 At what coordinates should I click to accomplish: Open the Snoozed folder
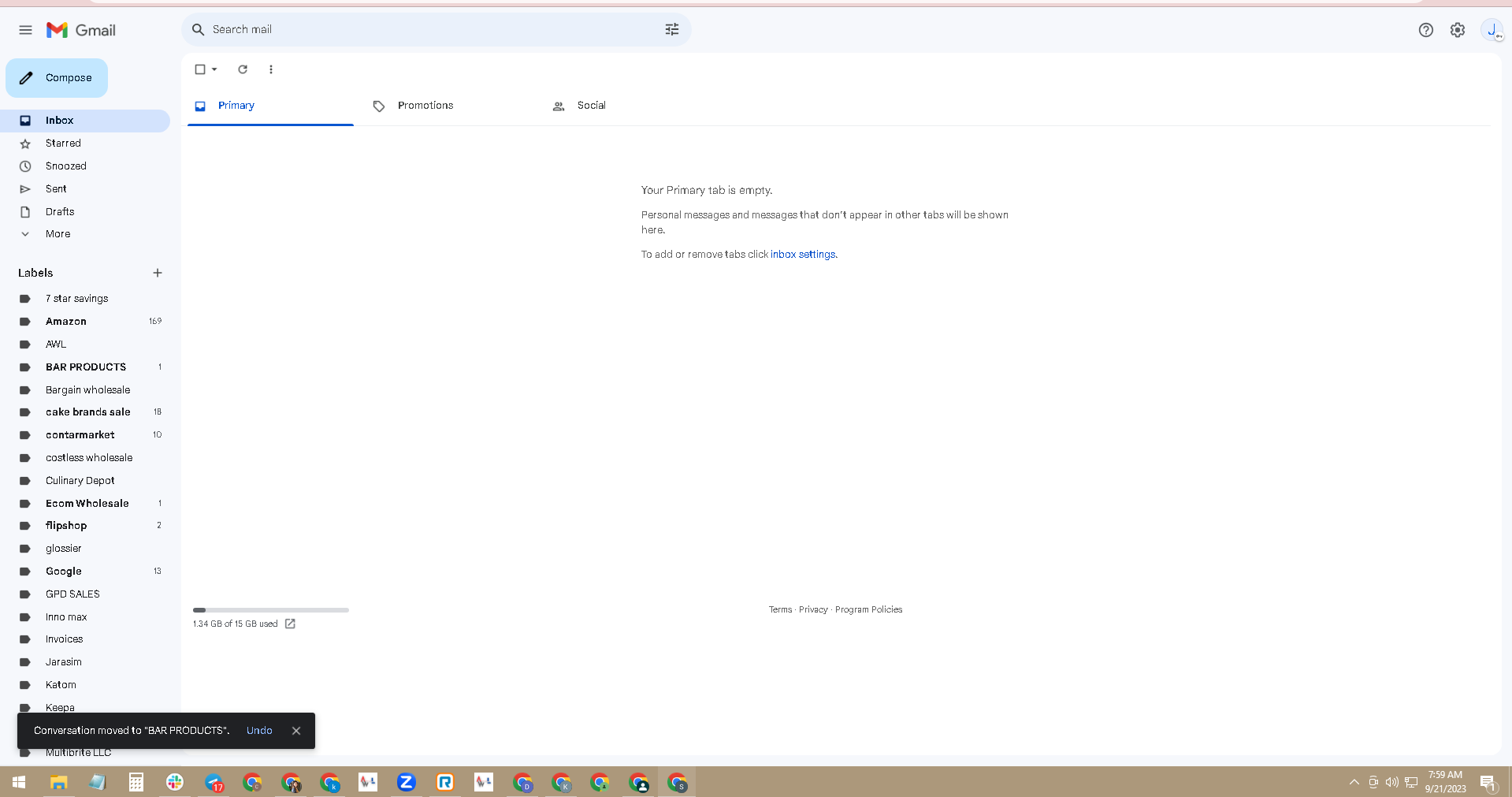(85, 166)
